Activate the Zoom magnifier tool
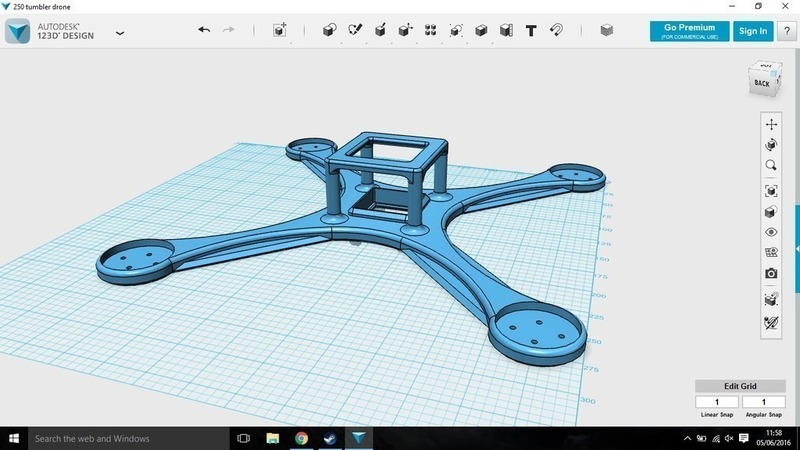The image size is (800, 450). 771,166
